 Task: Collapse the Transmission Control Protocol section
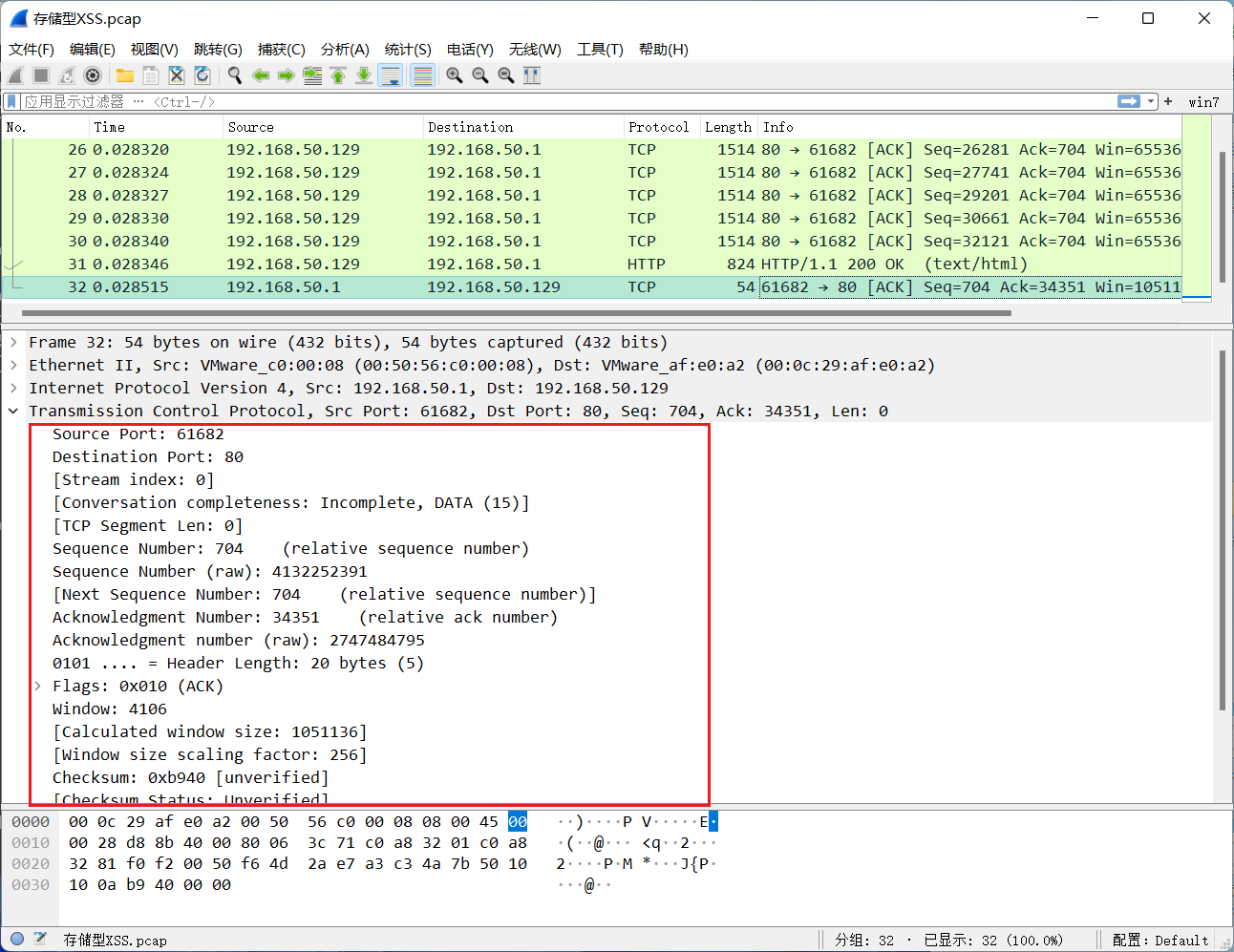(x=13, y=411)
